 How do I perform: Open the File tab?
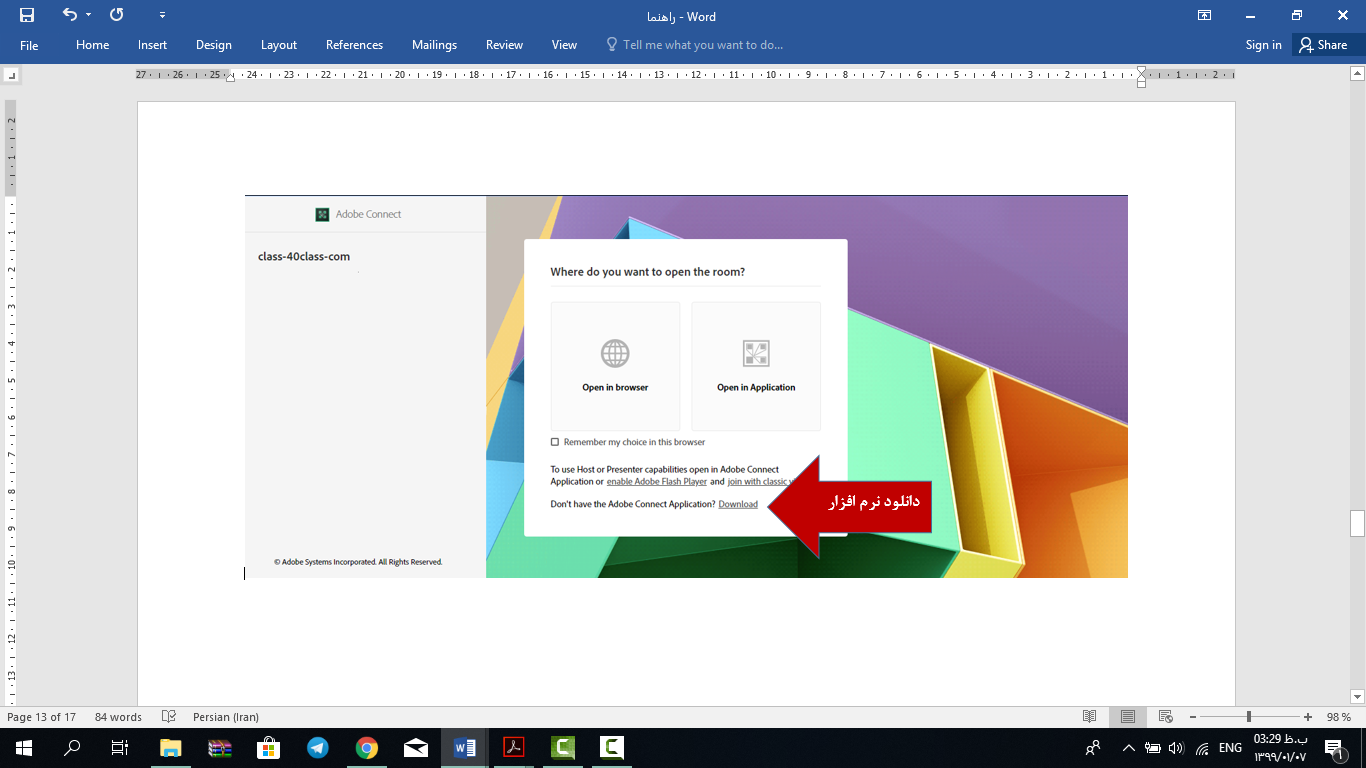pos(29,45)
